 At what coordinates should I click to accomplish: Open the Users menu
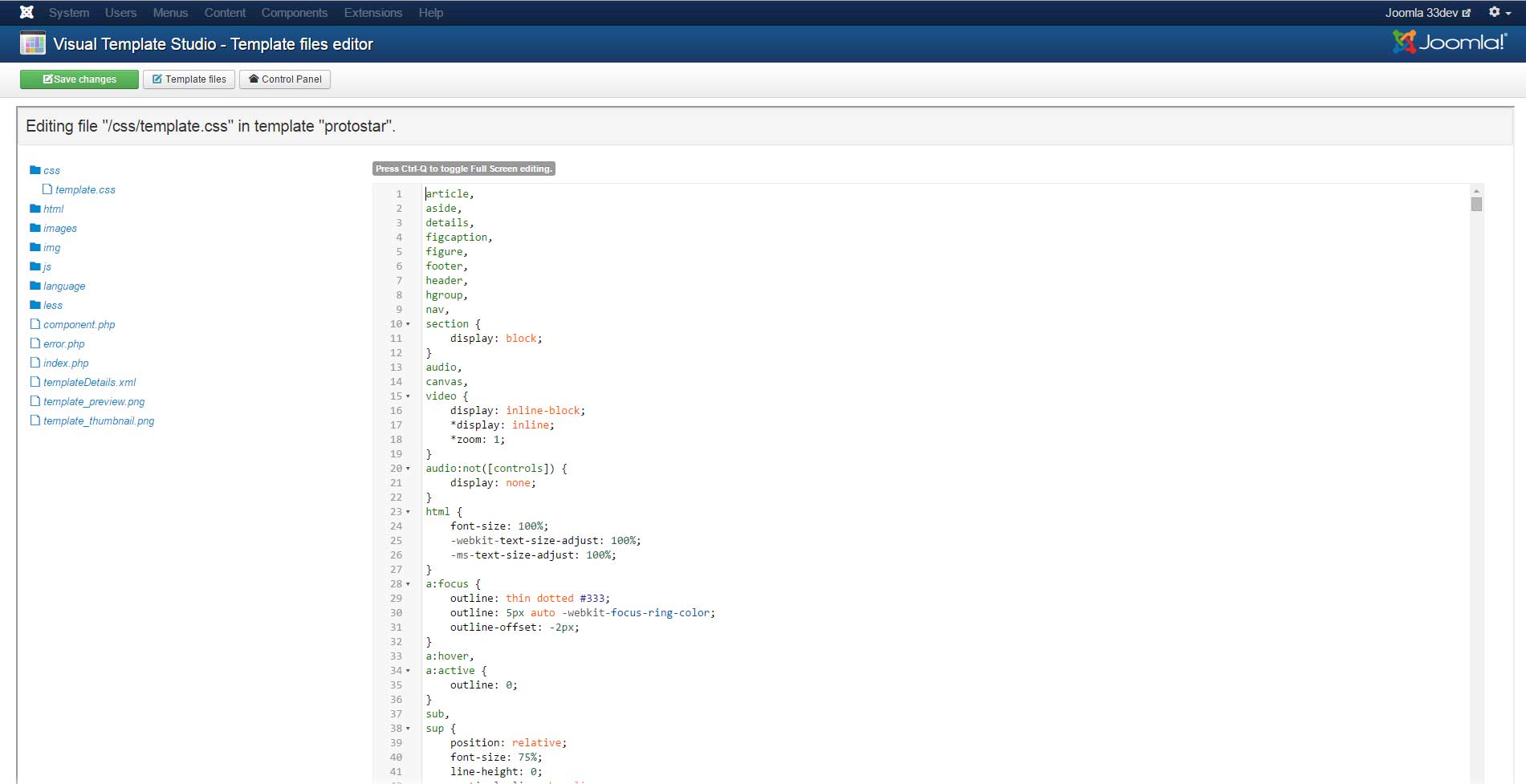point(120,13)
